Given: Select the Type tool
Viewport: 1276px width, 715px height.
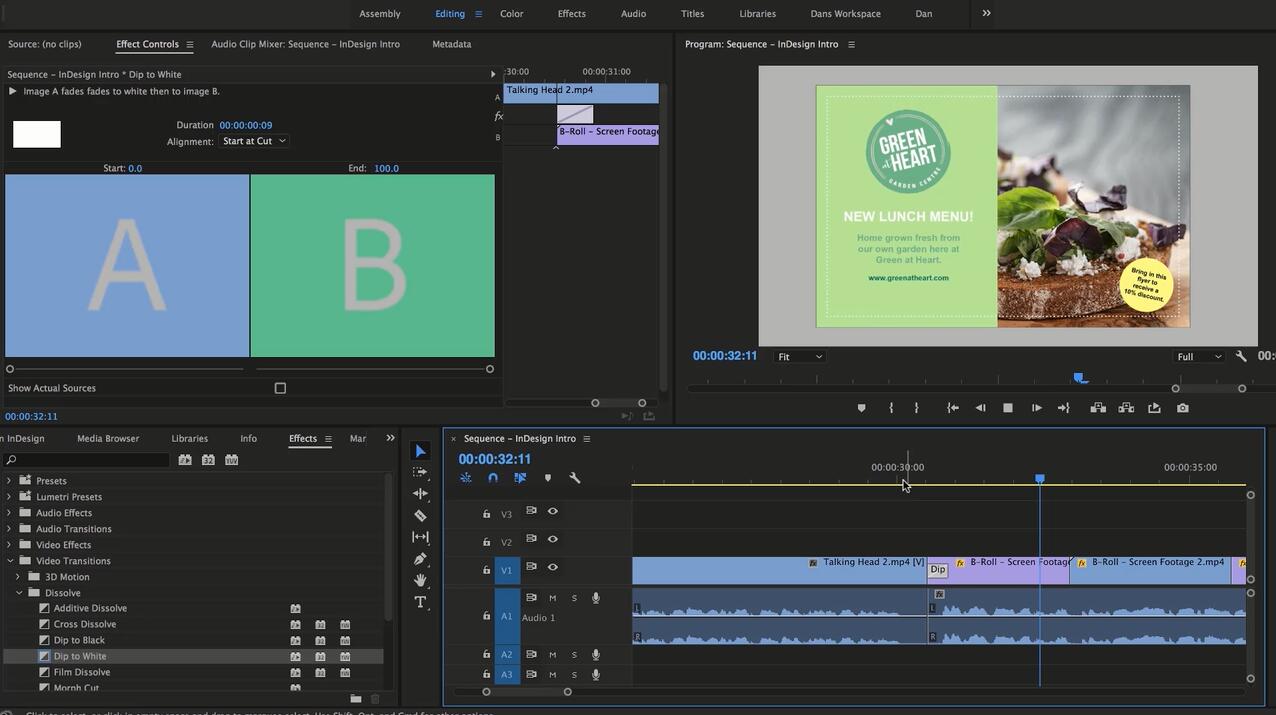Looking at the screenshot, I should (420, 602).
